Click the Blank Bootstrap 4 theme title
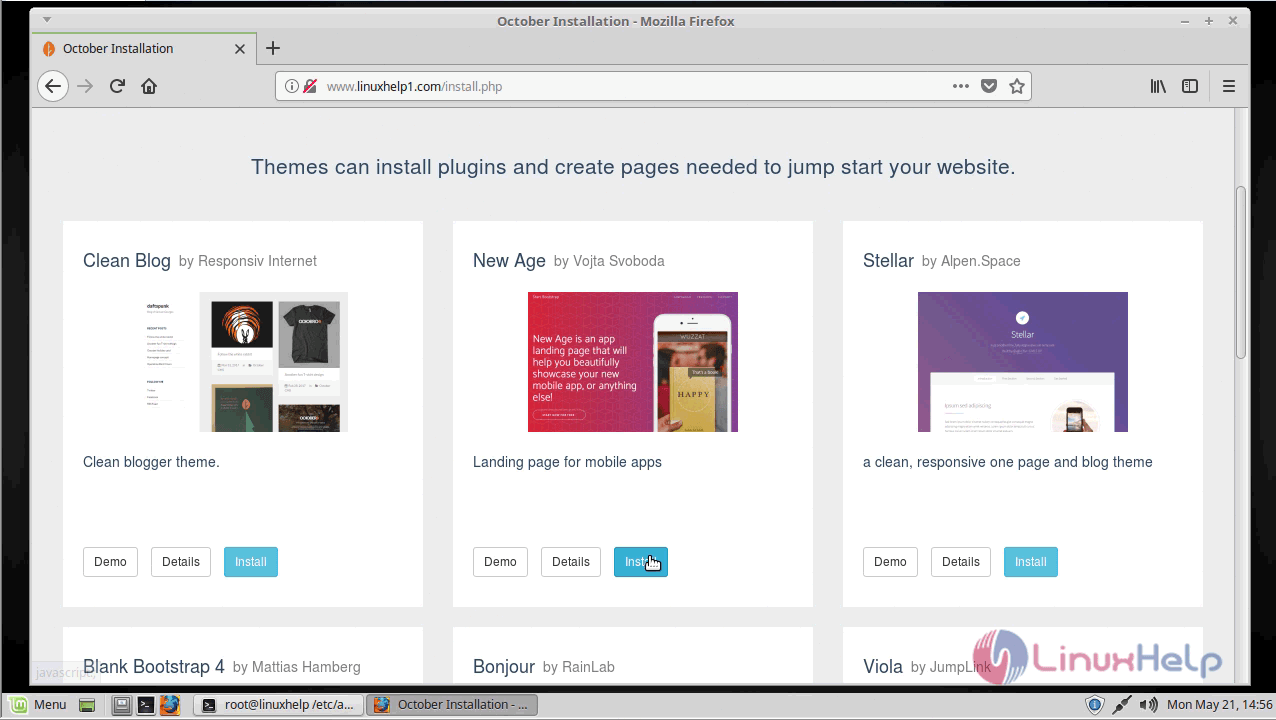Viewport: 1276px width, 720px height. (x=154, y=667)
